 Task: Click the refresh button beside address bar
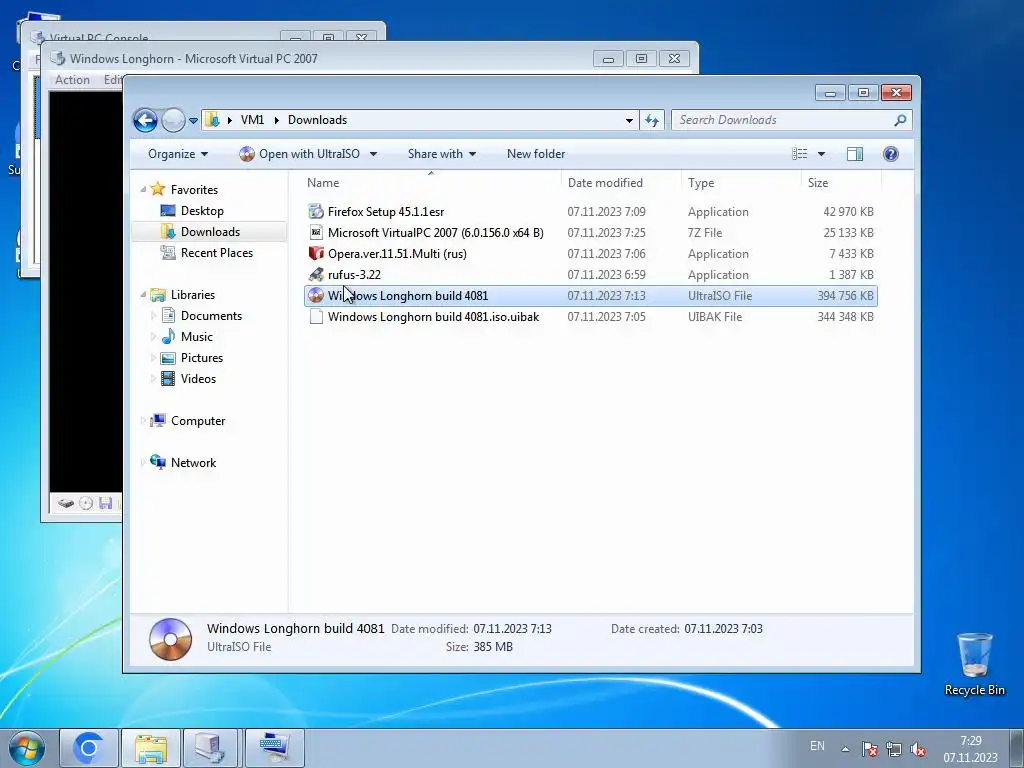click(x=652, y=120)
